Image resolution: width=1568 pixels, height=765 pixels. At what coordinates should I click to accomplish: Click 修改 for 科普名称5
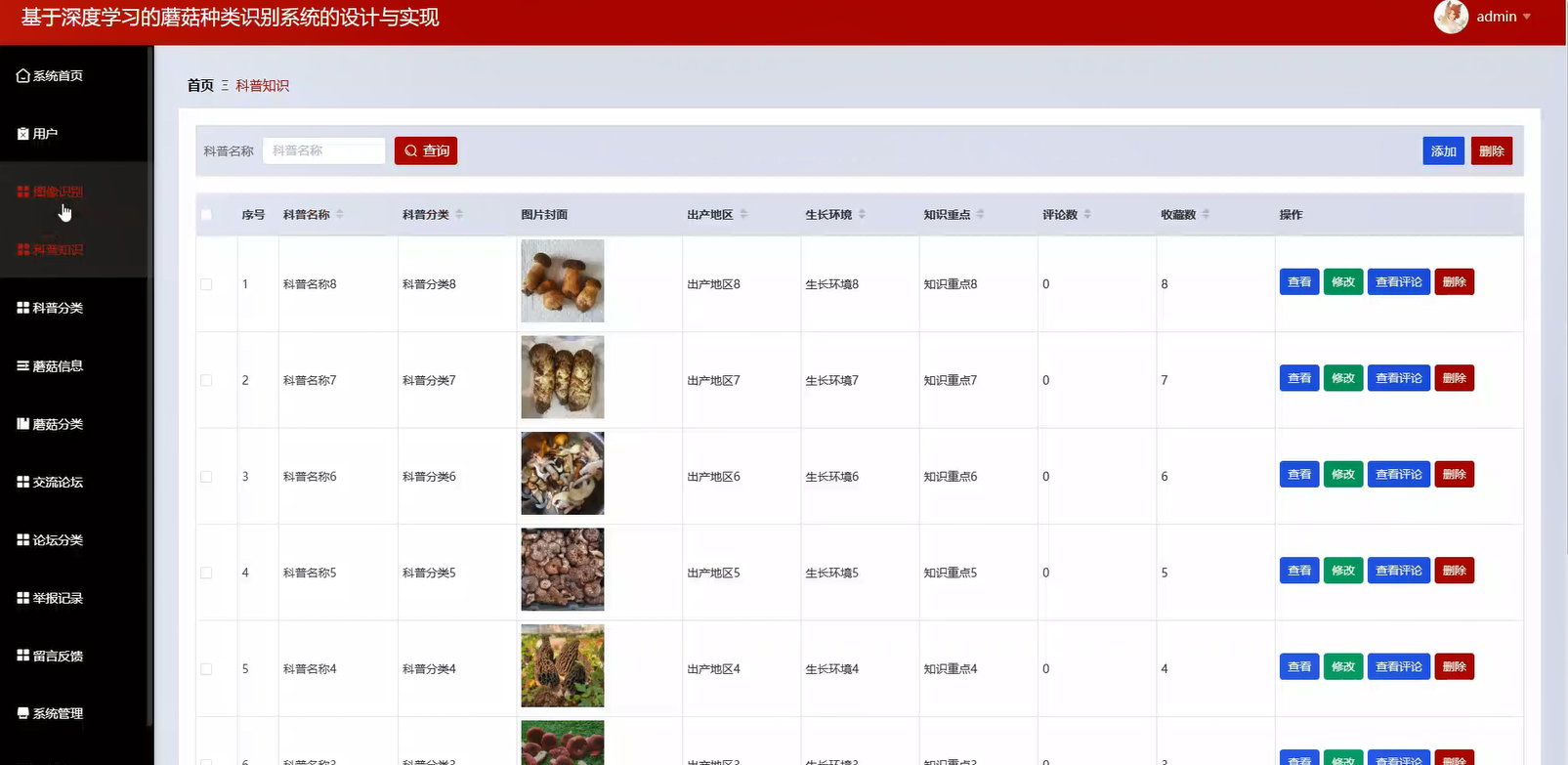click(1343, 571)
